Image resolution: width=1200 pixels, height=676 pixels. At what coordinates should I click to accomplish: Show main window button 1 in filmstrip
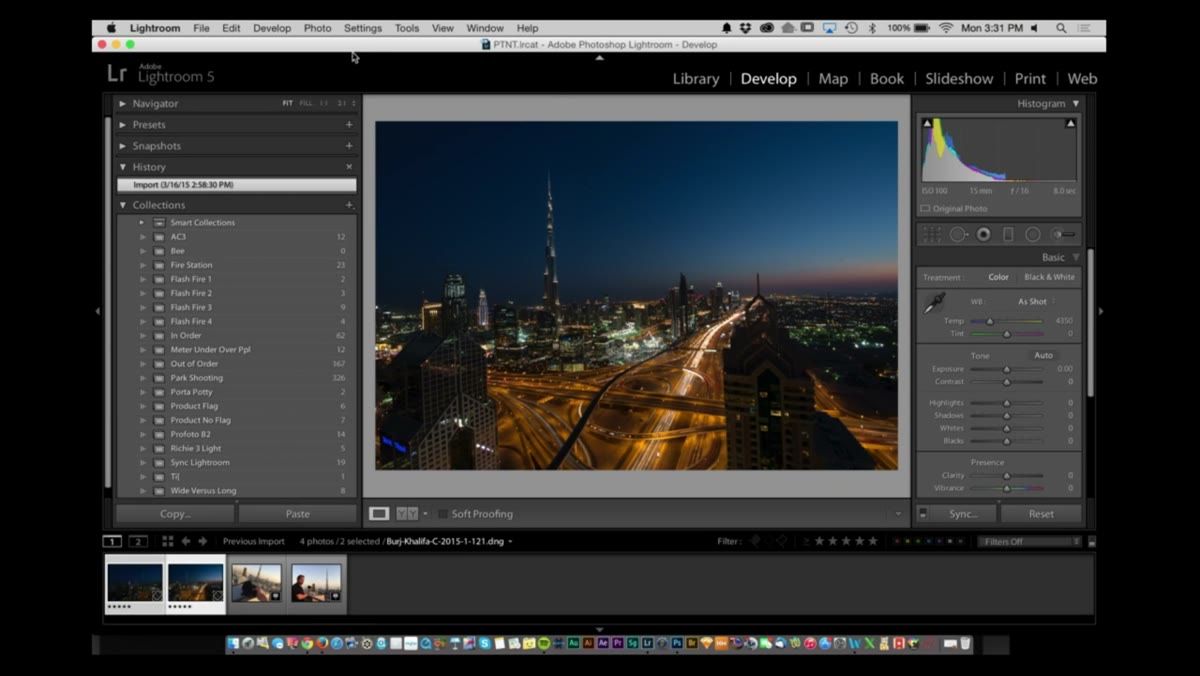point(112,541)
